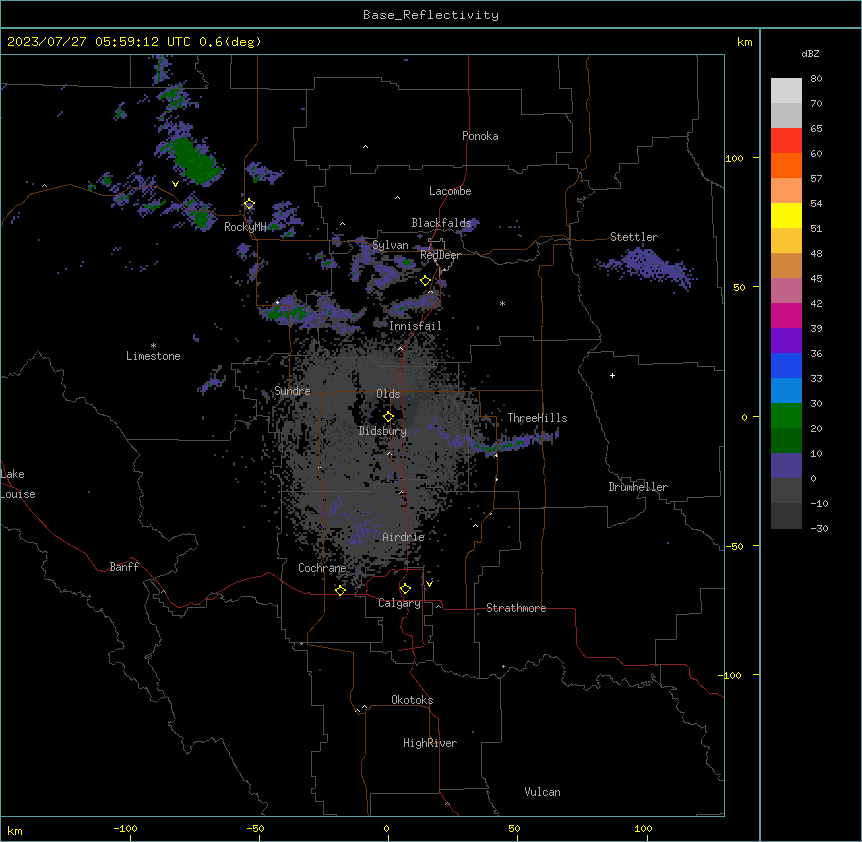Click the asterisk marker above Limestone

pos(153,346)
